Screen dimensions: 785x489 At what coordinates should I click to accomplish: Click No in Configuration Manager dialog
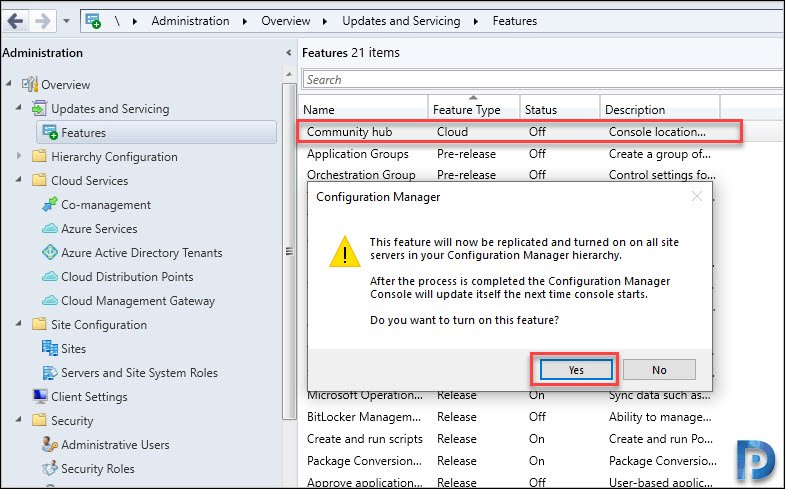coord(659,370)
